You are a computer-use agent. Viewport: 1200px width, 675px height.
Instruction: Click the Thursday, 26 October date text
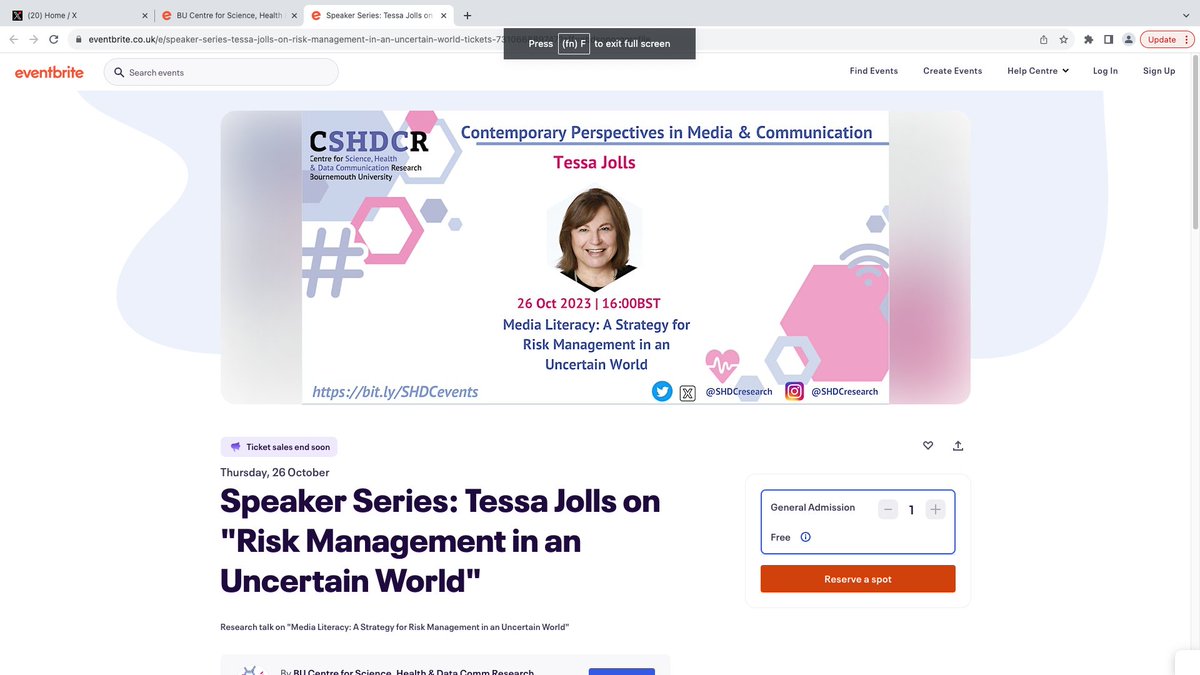(275, 472)
